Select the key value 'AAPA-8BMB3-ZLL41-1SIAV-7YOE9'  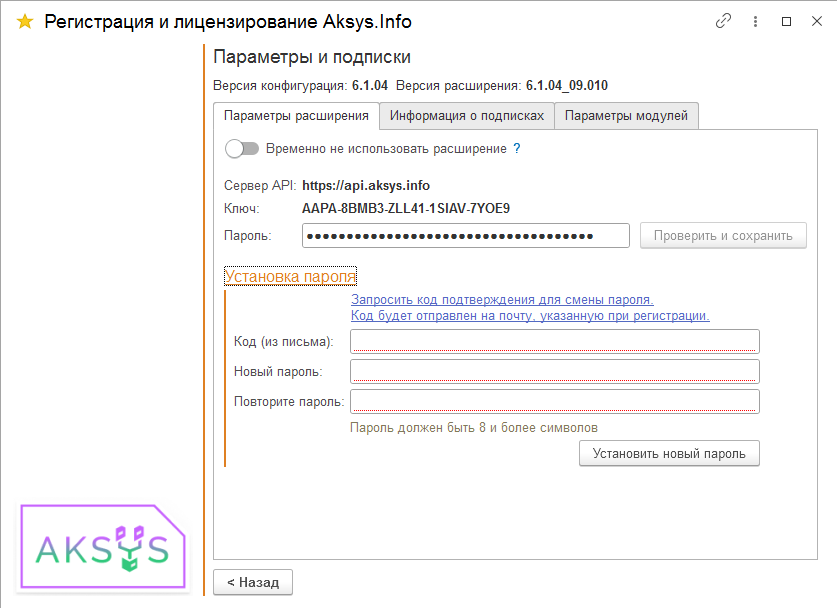click(x=406, y=208)
